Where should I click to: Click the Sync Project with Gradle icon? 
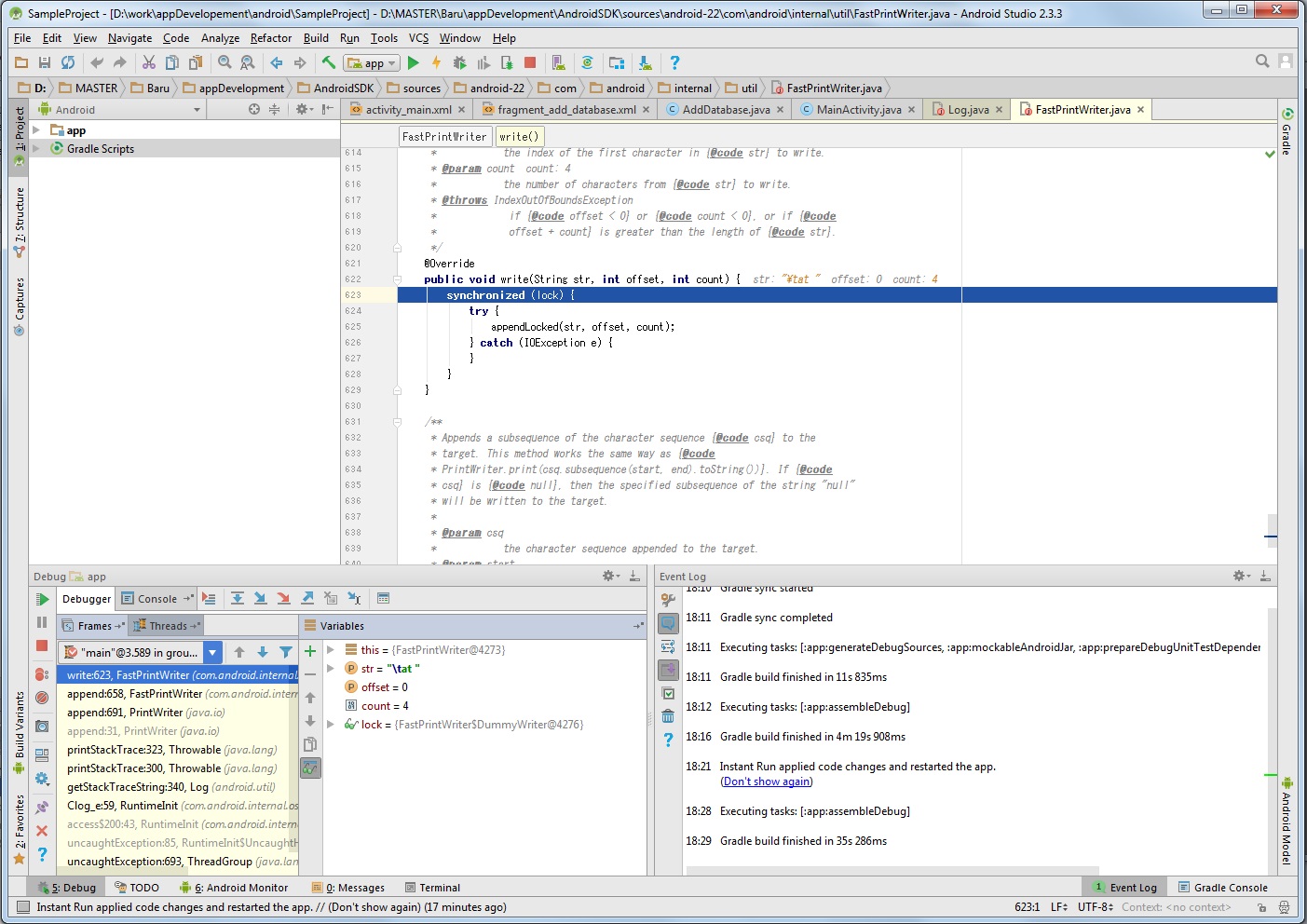pyautogui.click(x=587, y=62)
